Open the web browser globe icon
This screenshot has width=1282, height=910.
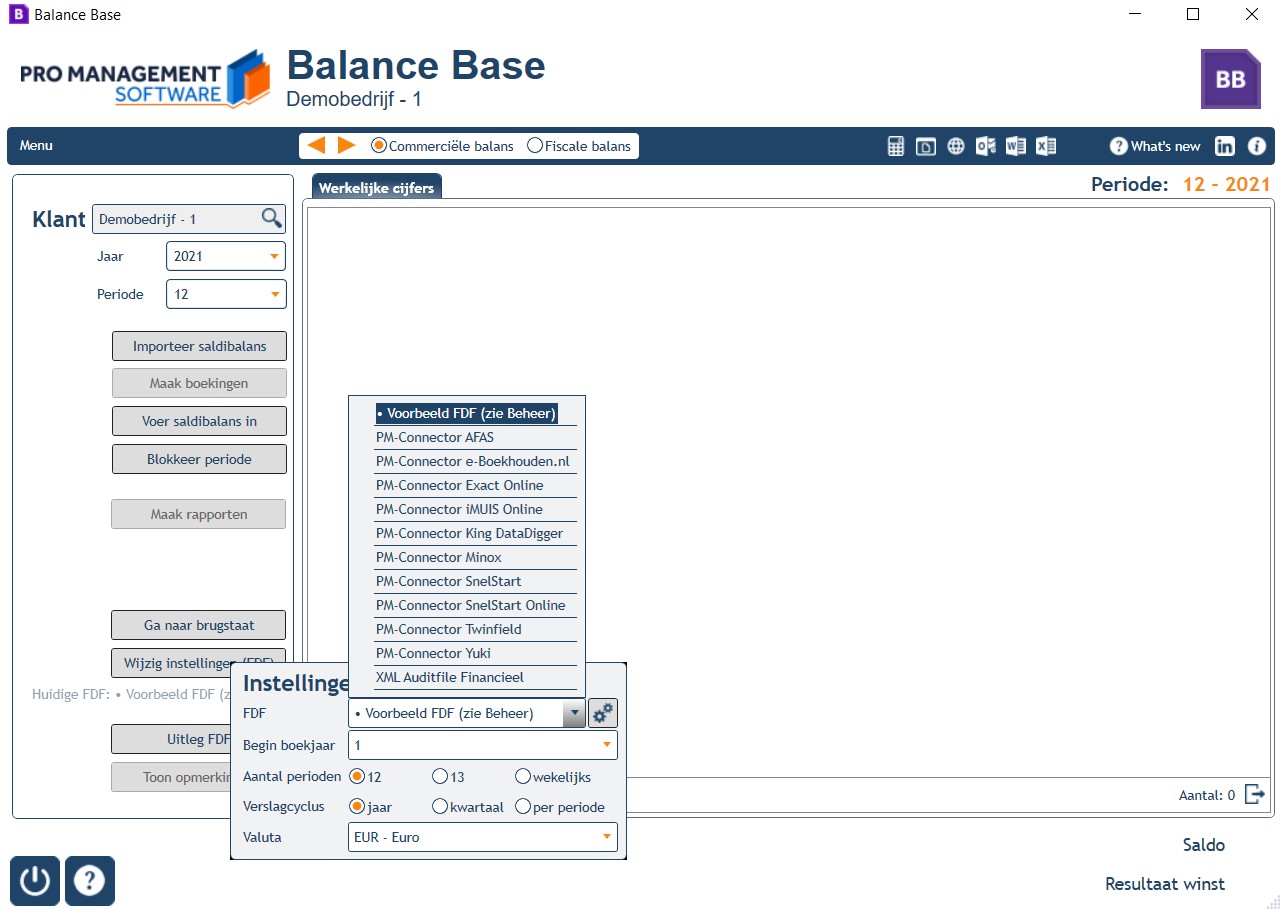tap(956, 146)
